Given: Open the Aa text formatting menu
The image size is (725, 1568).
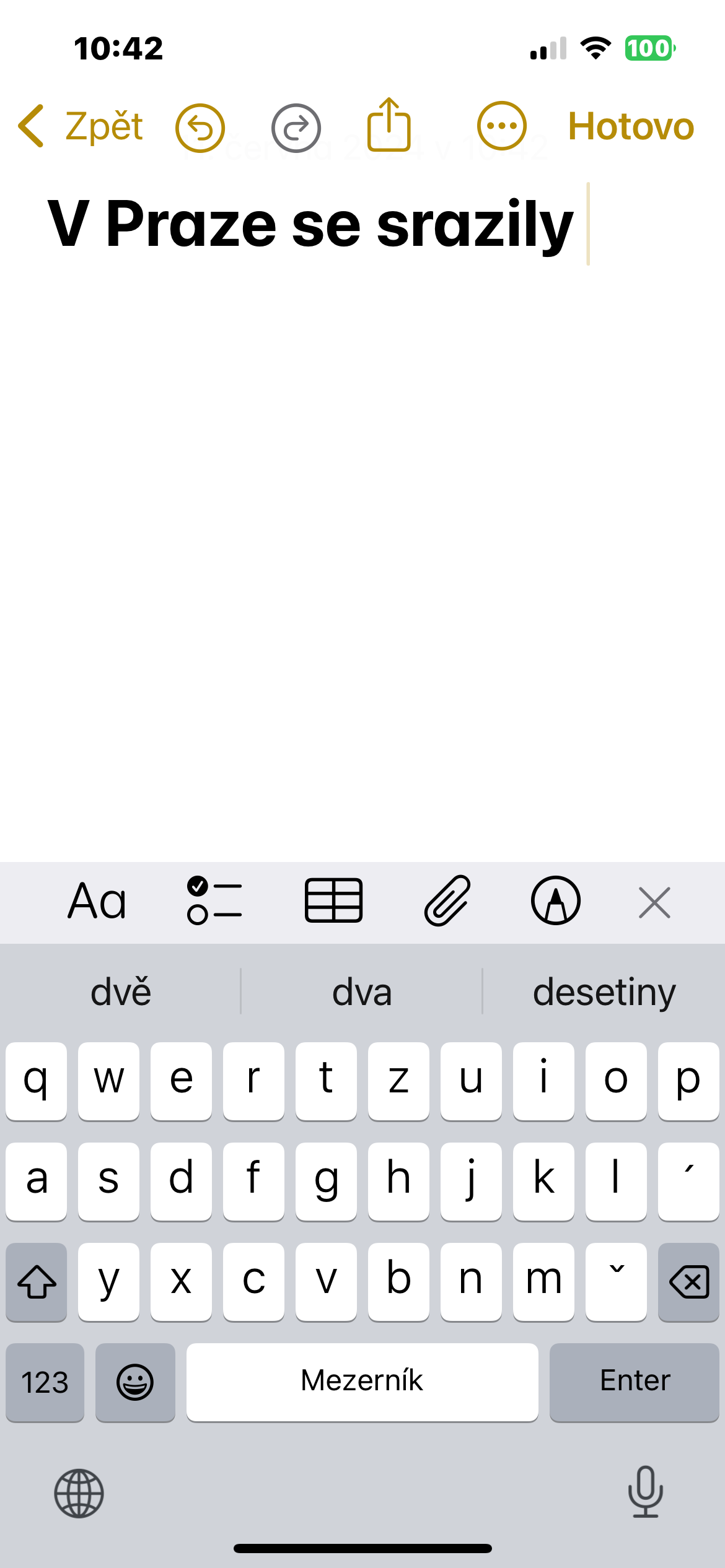Looking at the screenshot, I should tap(97, 902).
